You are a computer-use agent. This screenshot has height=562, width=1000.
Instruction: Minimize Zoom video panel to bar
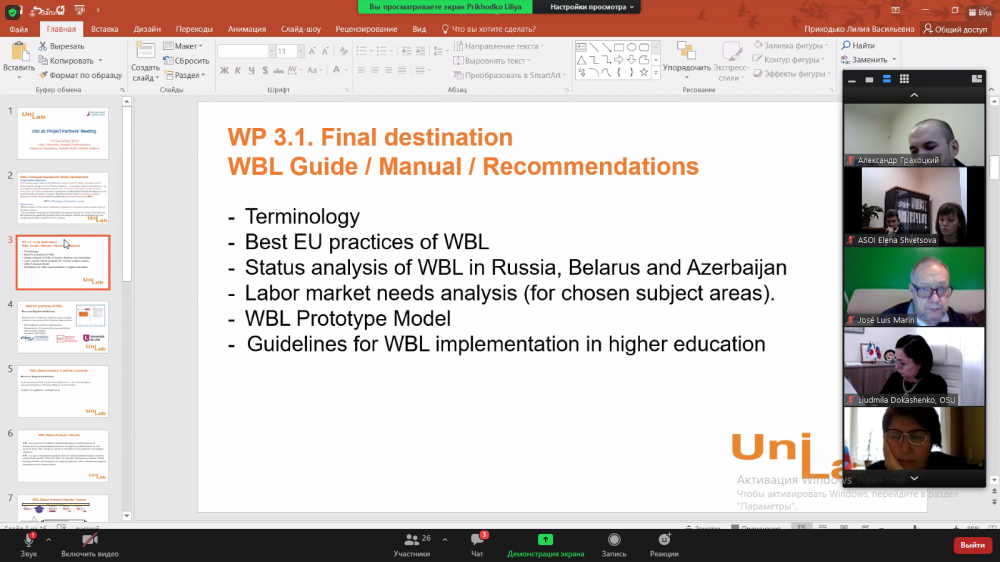[x=851, y=79]
